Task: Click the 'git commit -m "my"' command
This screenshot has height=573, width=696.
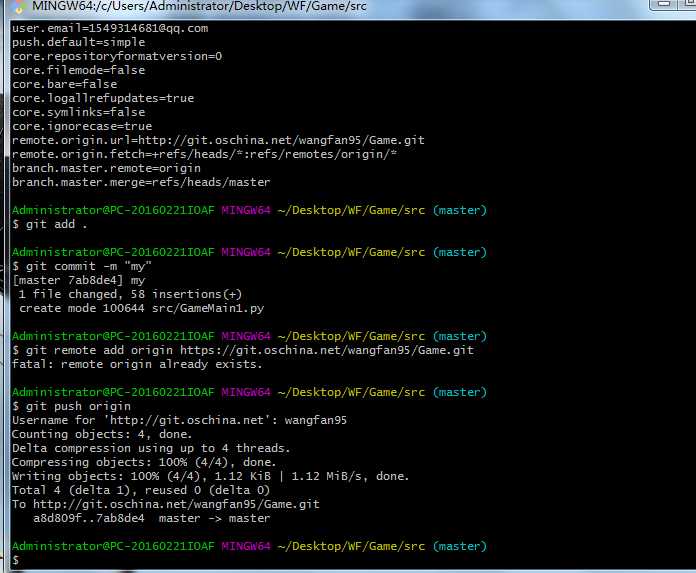Action: point(82,266)
